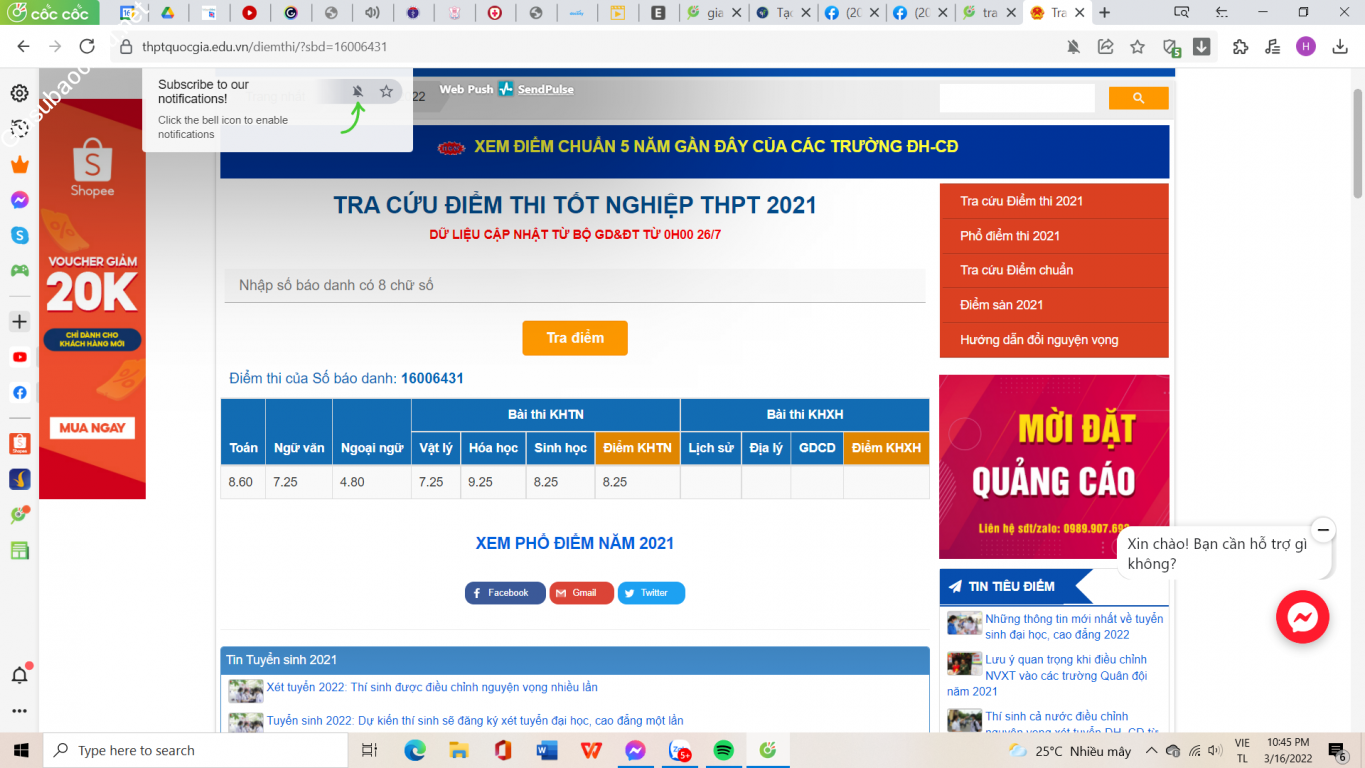
Task: Click the page's vertical scrollbar
Action: point(1357,140)
